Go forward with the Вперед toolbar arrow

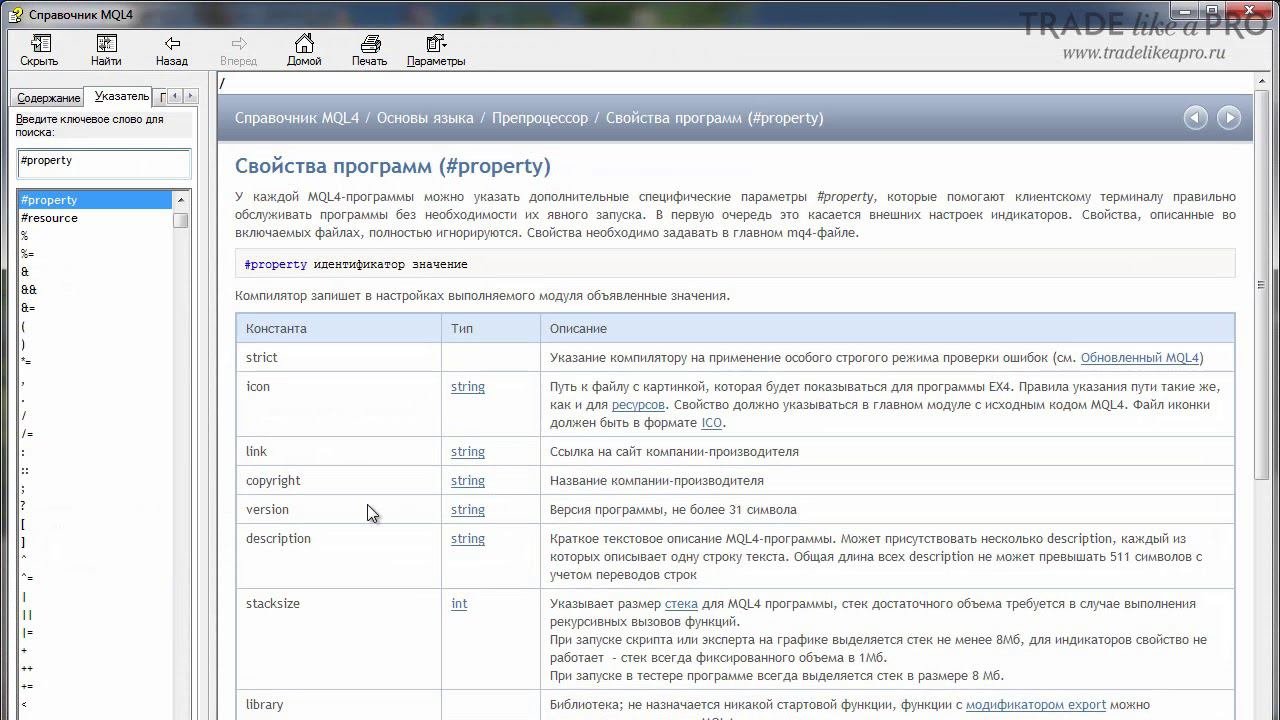coord(238,51)
